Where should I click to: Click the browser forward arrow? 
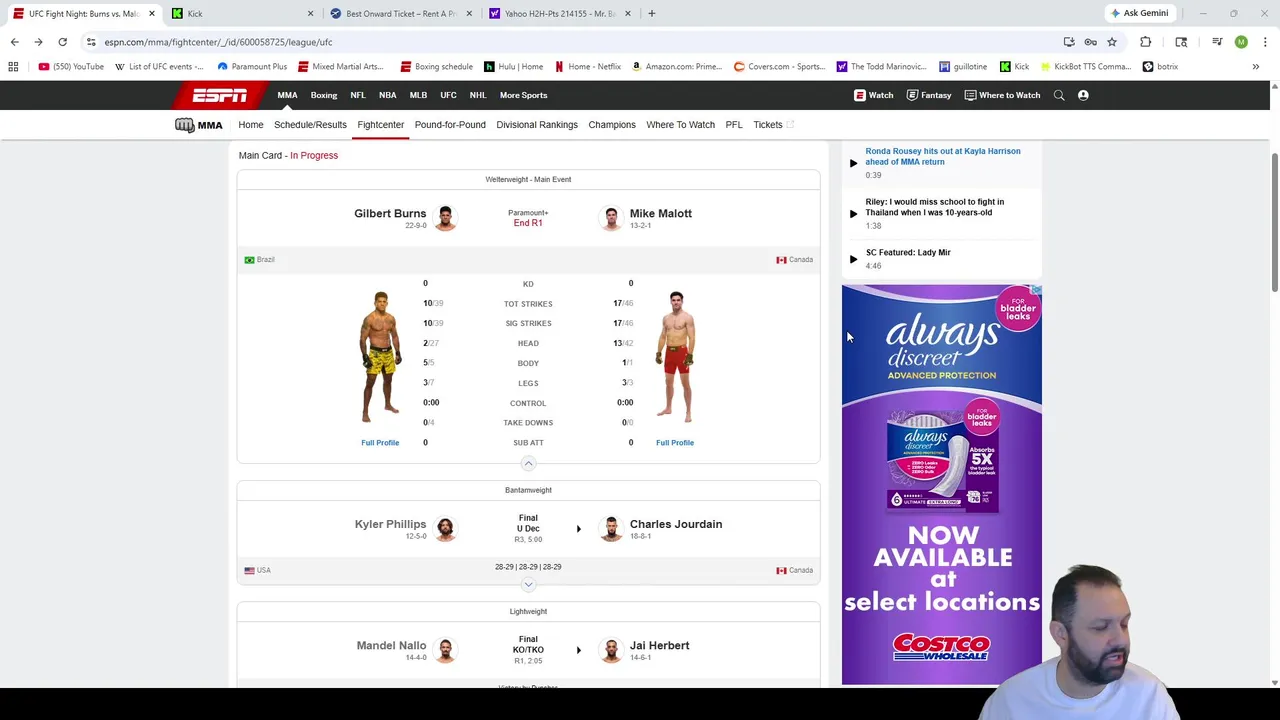(x=38, y=42)
